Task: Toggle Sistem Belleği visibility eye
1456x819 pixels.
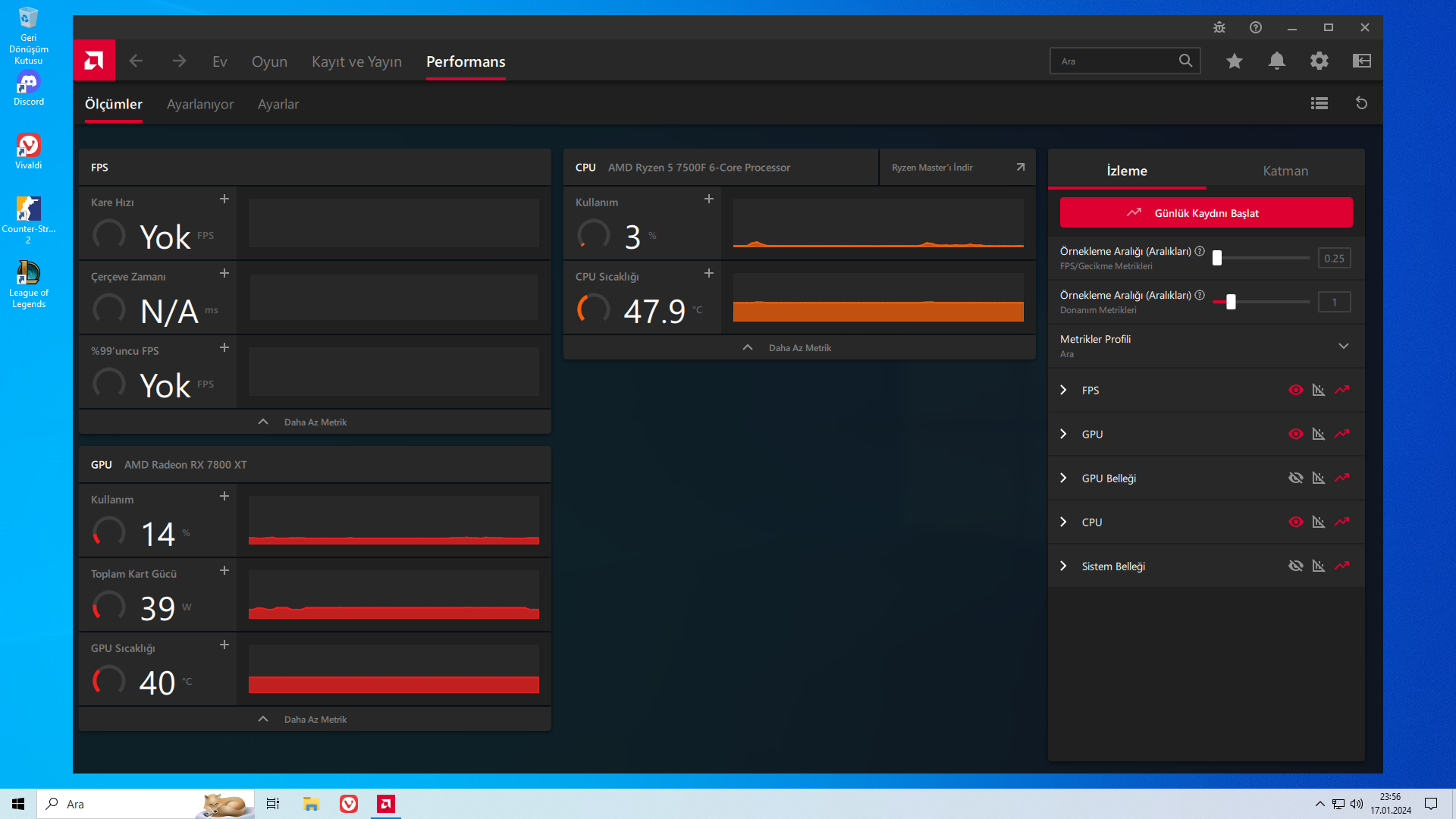Action: (1296, 566)
